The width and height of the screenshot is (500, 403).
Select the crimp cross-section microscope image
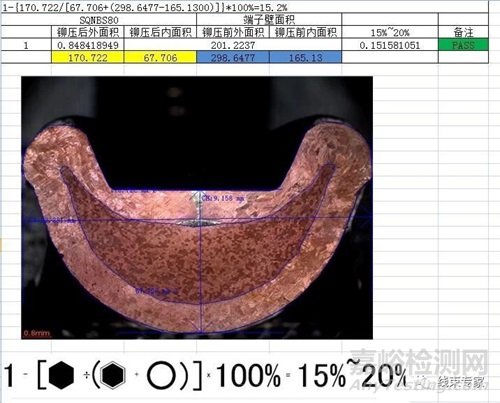[x=197, y=208]
